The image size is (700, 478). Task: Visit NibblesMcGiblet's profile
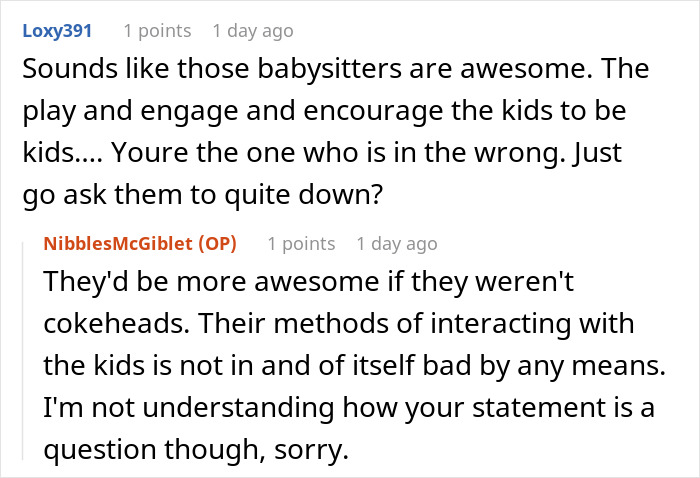(118, 244)
